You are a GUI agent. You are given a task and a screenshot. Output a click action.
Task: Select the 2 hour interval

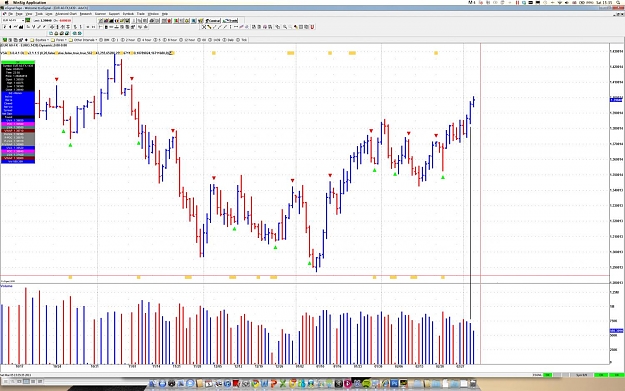coord(128,40)
